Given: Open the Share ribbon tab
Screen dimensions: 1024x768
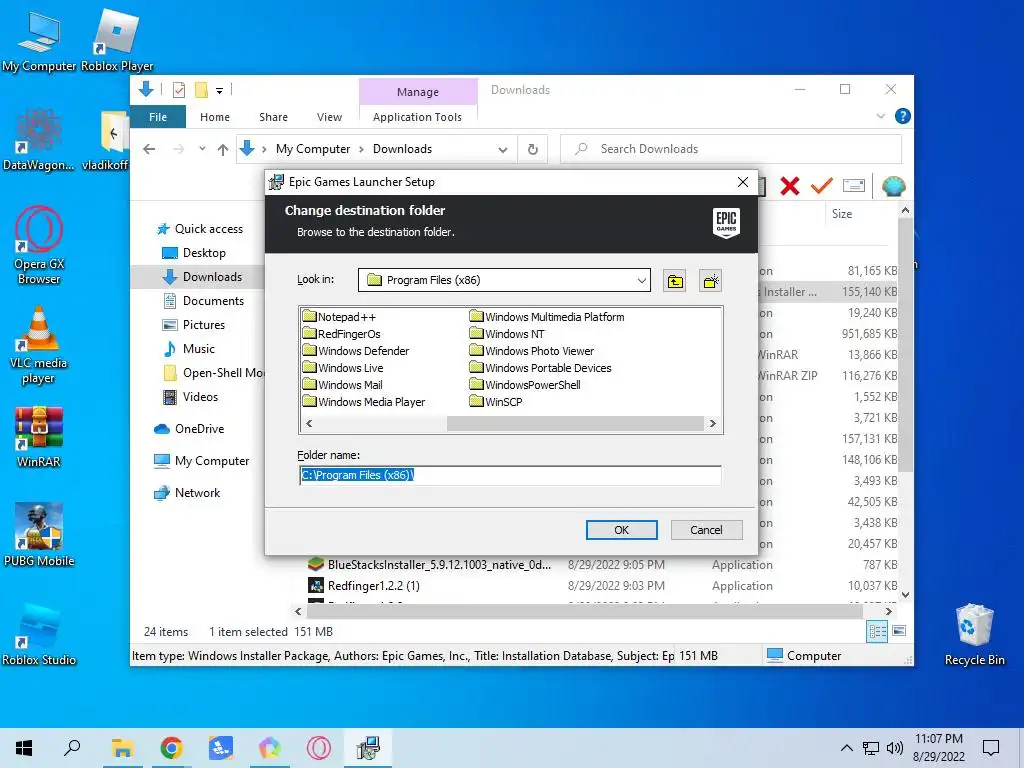Looking at the screenshot, I should coord(273,117).
